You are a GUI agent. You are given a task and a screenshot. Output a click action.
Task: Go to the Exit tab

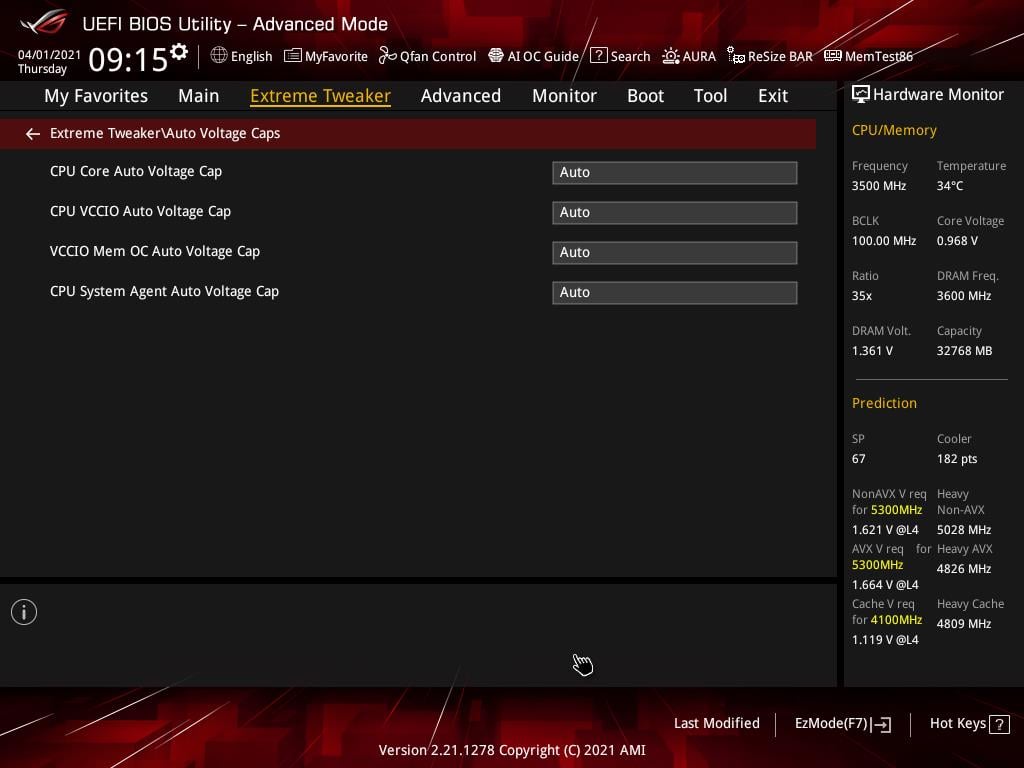(x=773, y=96)
